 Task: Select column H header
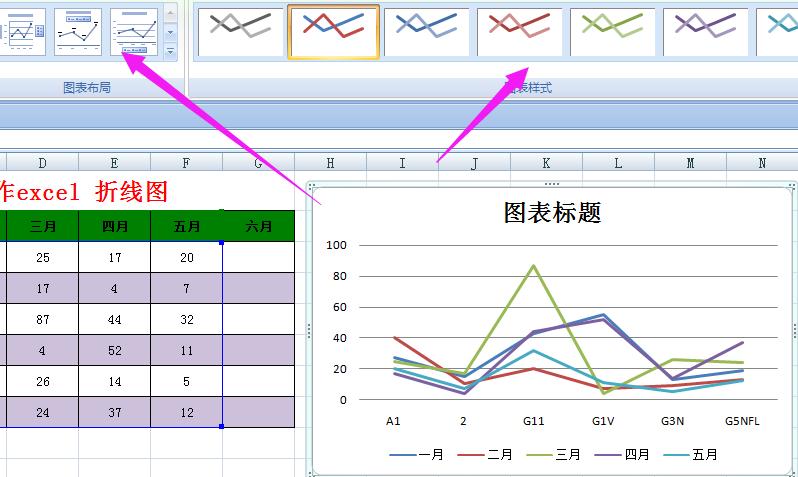tap(330, 163)
